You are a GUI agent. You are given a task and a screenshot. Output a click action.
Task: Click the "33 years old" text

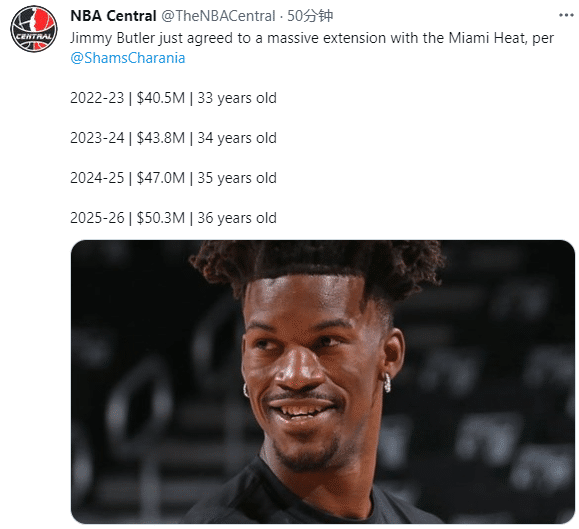(237, 99)
